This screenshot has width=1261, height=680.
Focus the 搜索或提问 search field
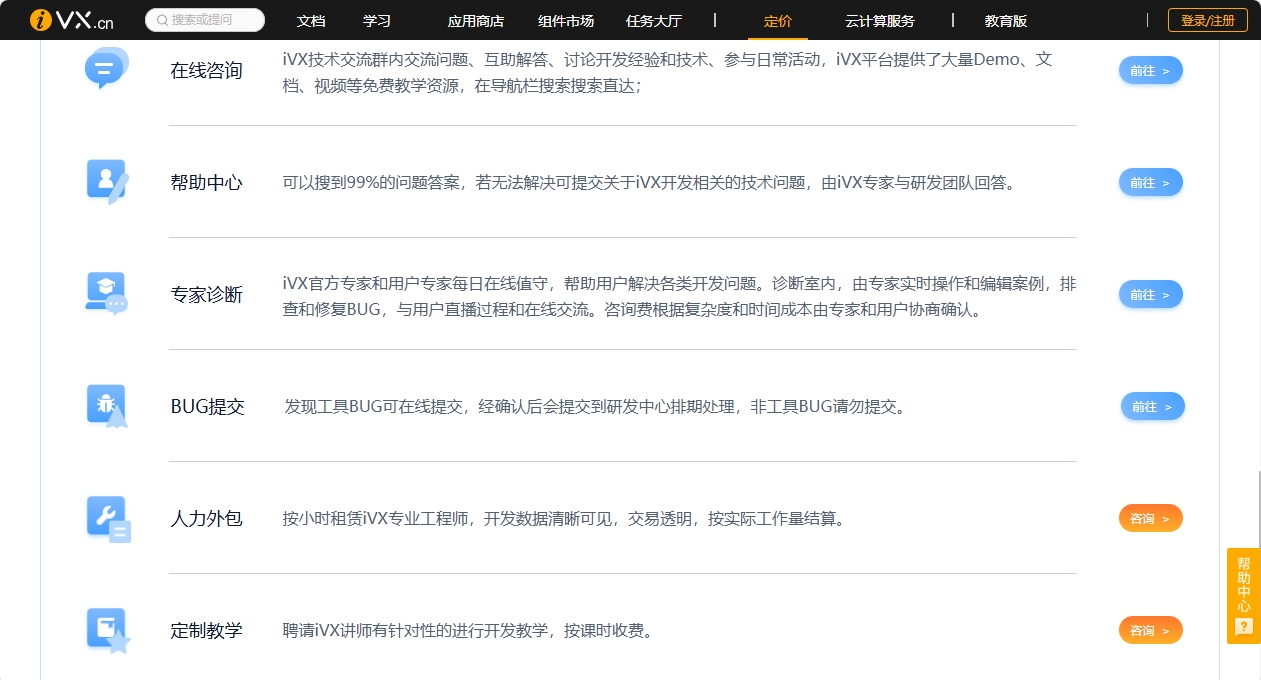[205, 20]
